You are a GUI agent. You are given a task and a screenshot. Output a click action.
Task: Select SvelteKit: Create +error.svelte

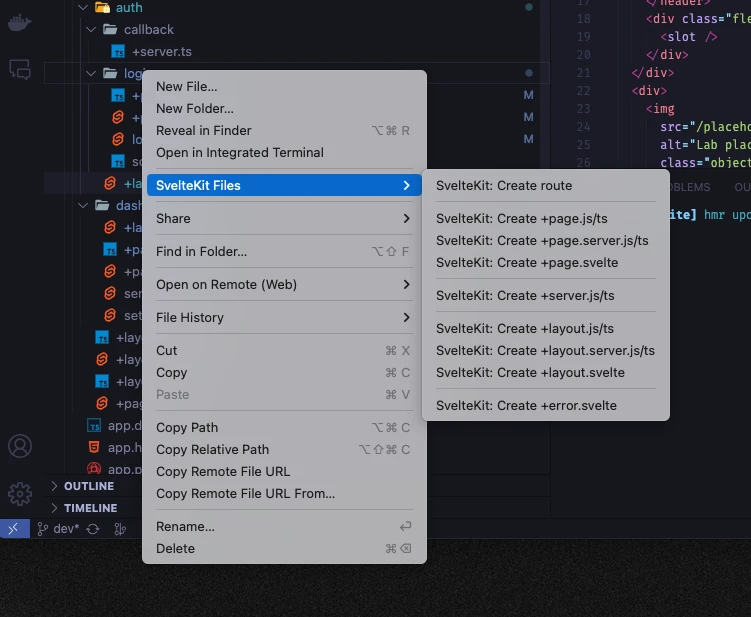pos(526,405)
